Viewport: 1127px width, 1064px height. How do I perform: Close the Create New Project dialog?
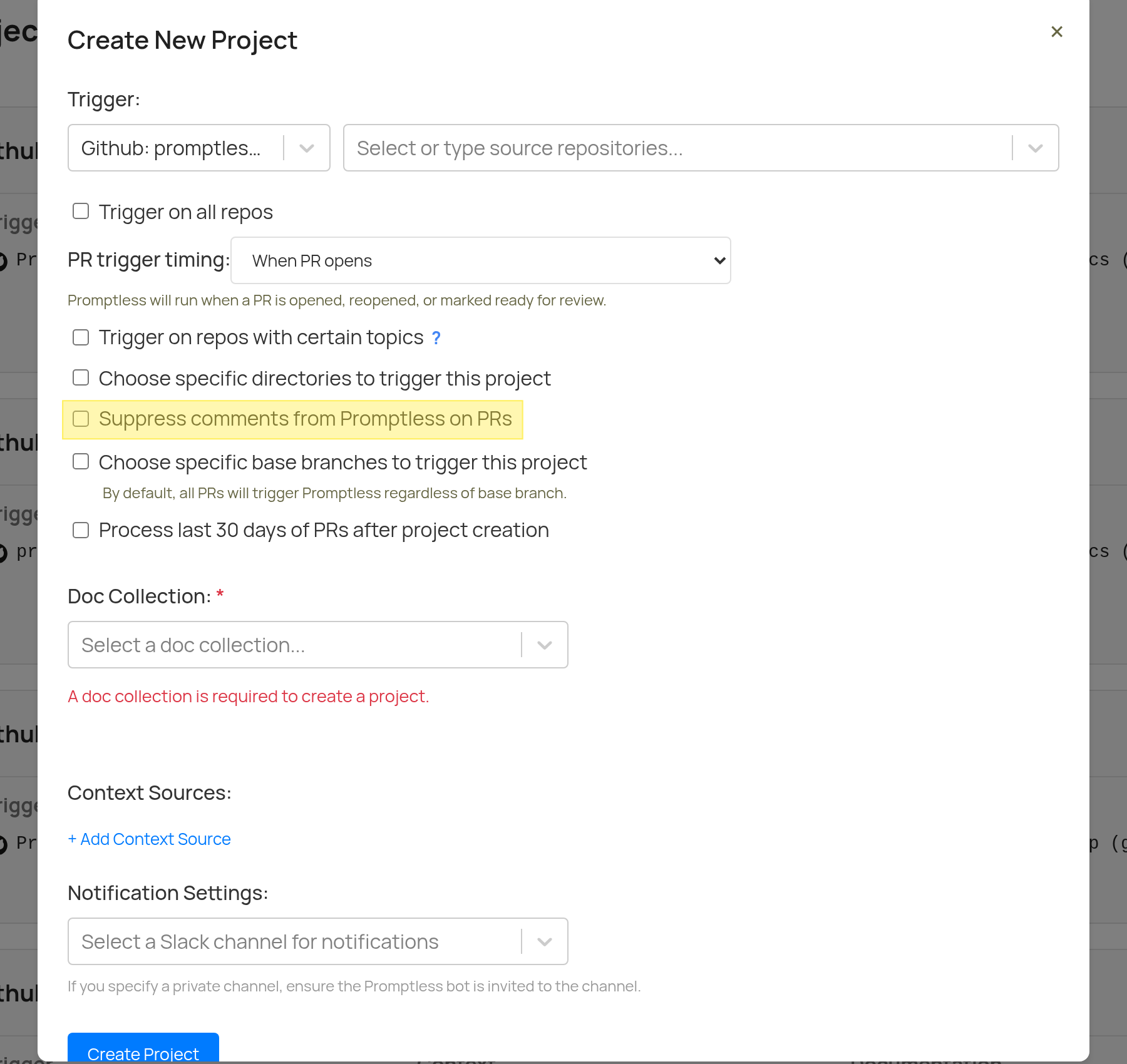click(1057, 31)
